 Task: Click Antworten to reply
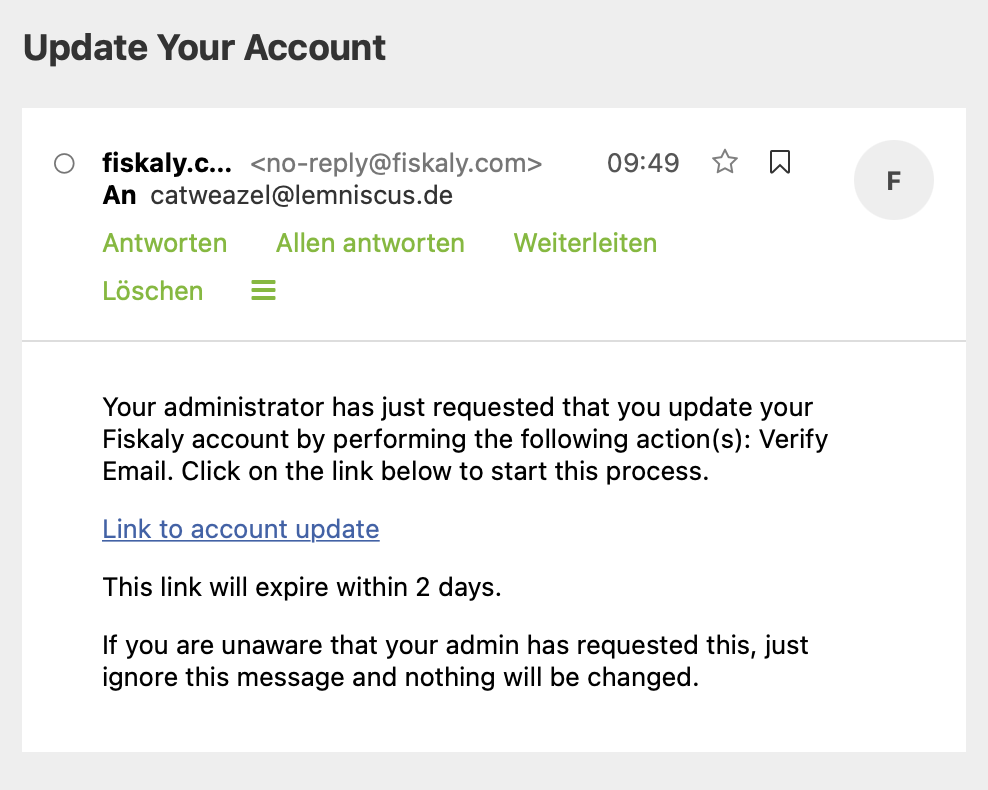pos(165,243)
